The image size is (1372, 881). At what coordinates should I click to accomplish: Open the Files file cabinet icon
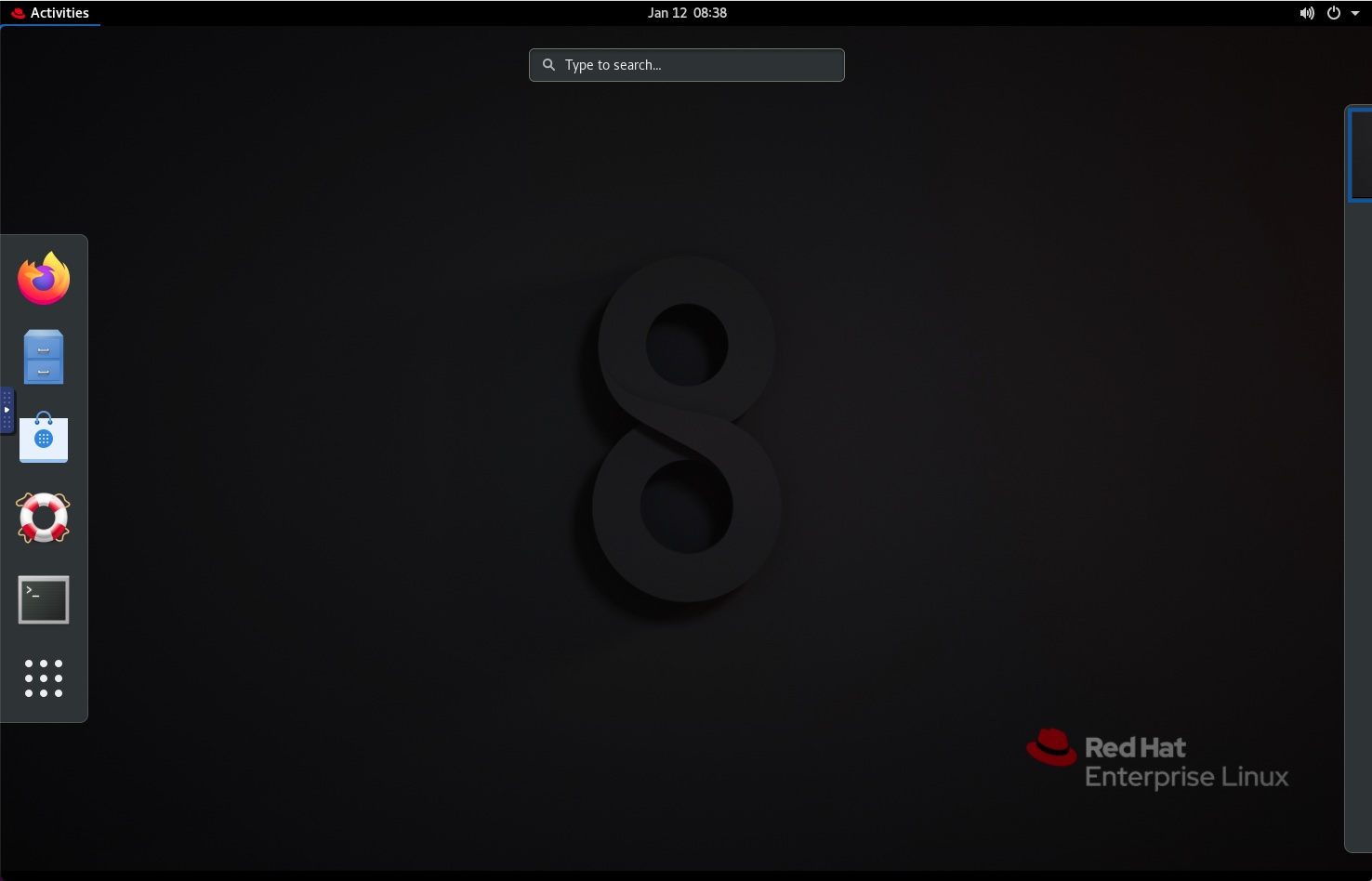point(44,358)
